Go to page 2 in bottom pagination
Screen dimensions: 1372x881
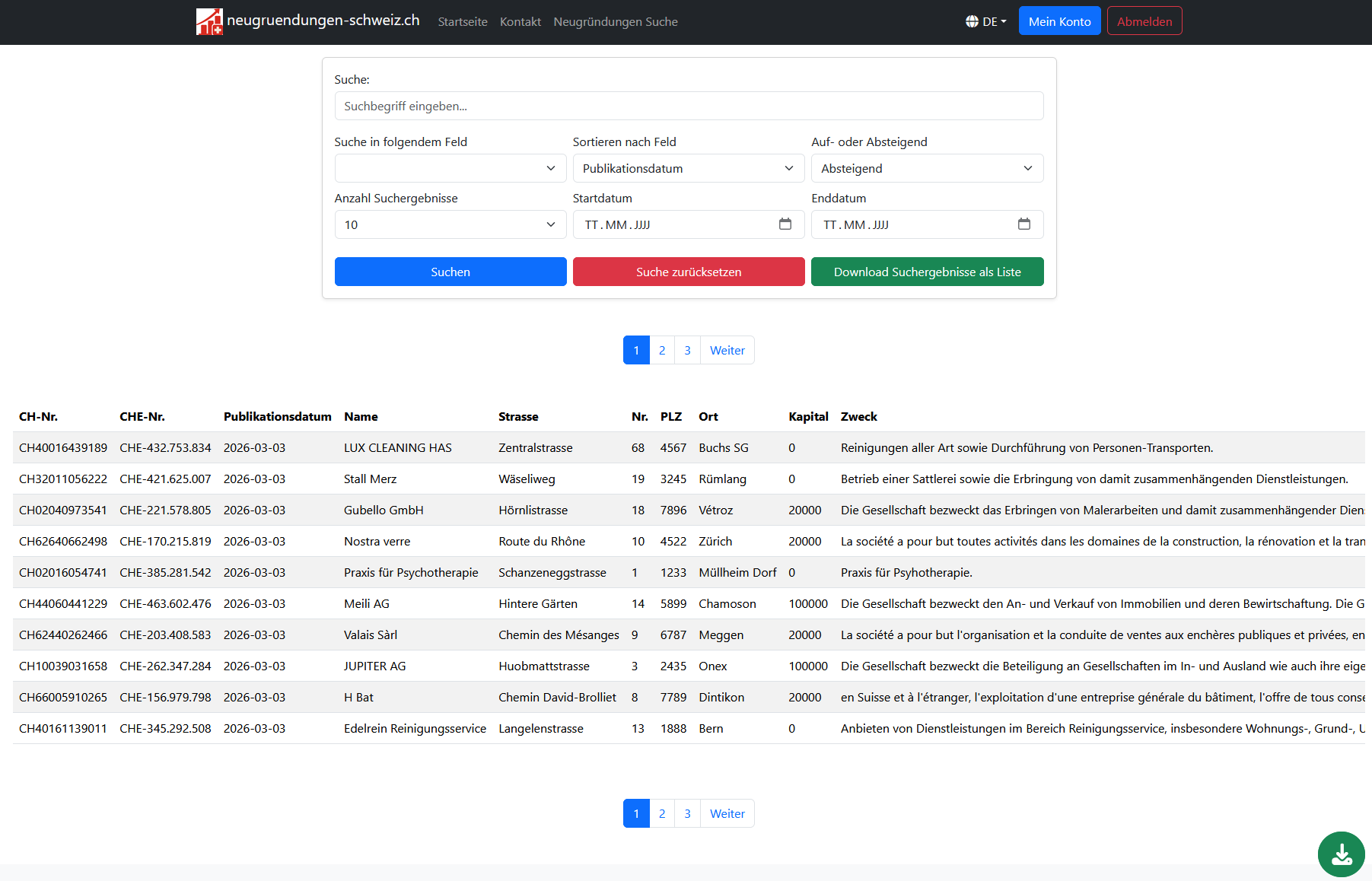pos(662,813)
